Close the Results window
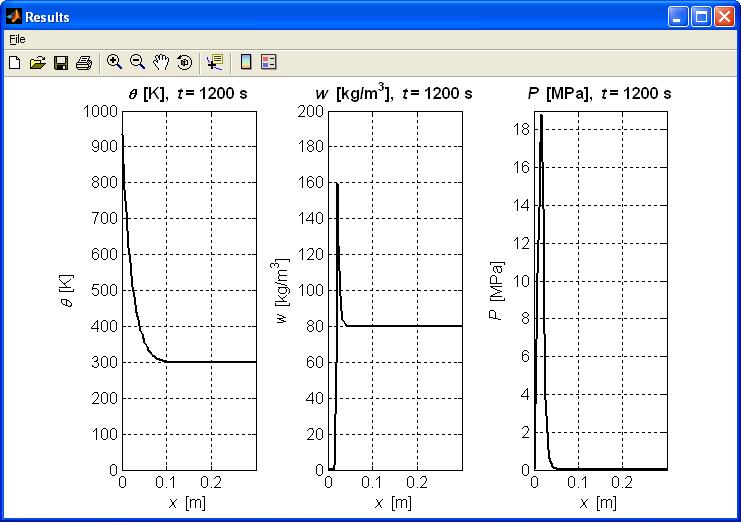Image resolution: width=741 pixels, height=522 pixels. (724, 17)
